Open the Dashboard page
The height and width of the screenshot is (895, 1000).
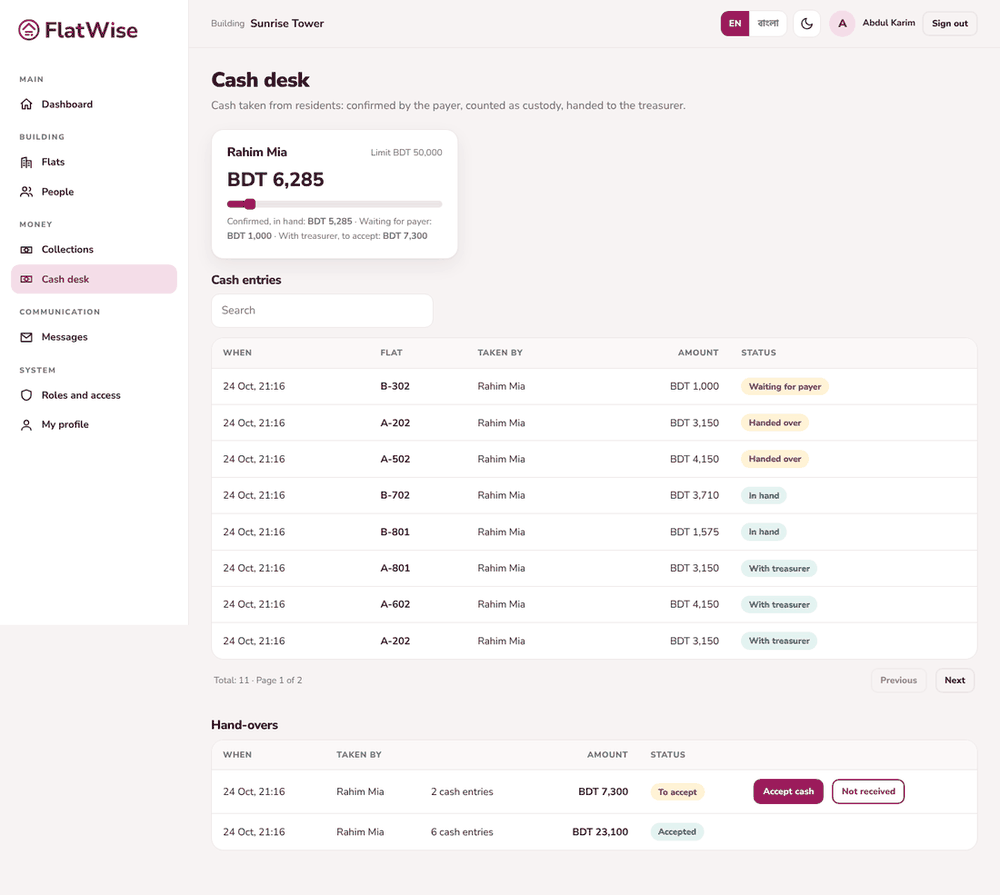click(x=94, y=104)
